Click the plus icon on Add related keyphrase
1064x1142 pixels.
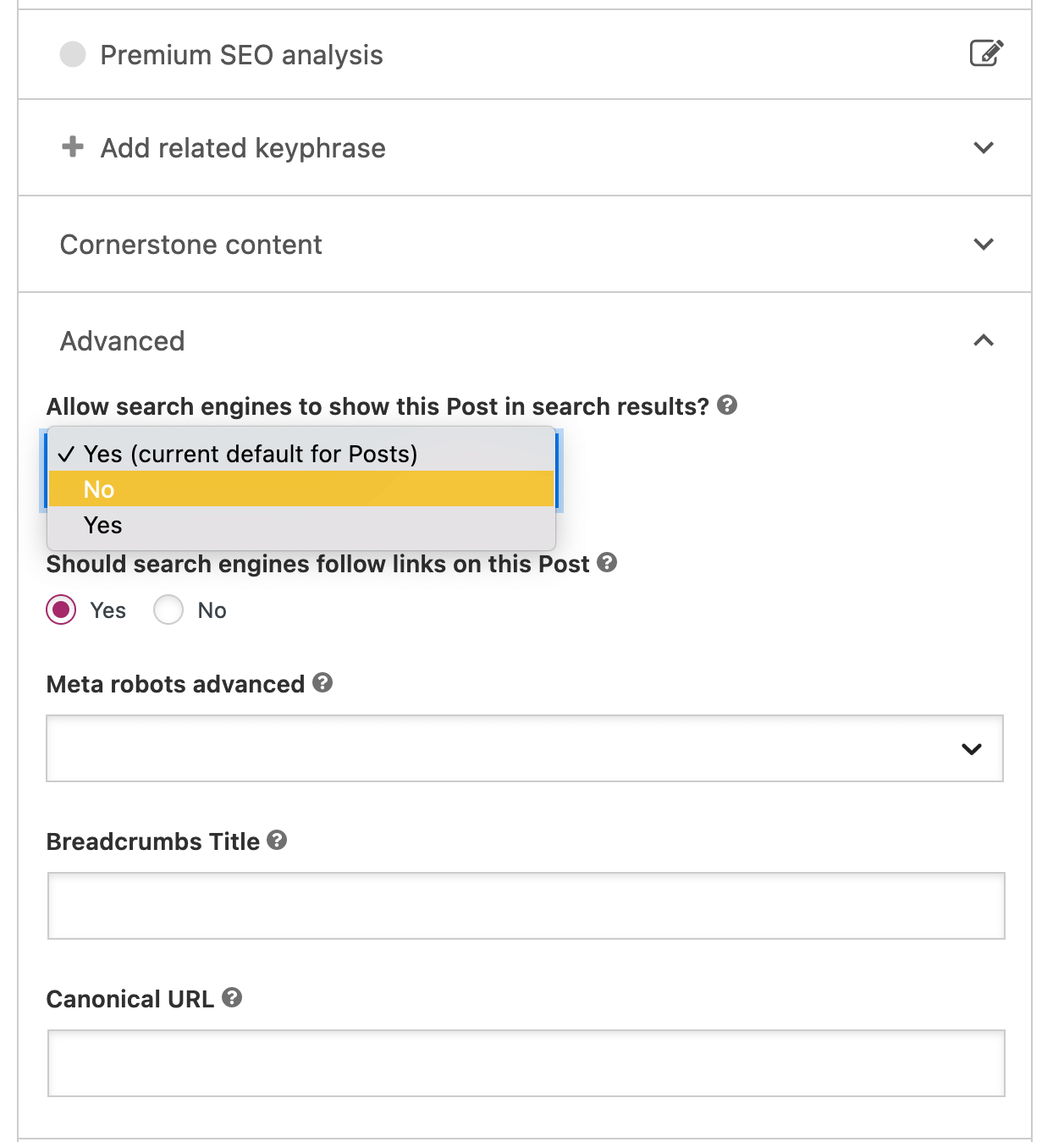tap(72, 146)
